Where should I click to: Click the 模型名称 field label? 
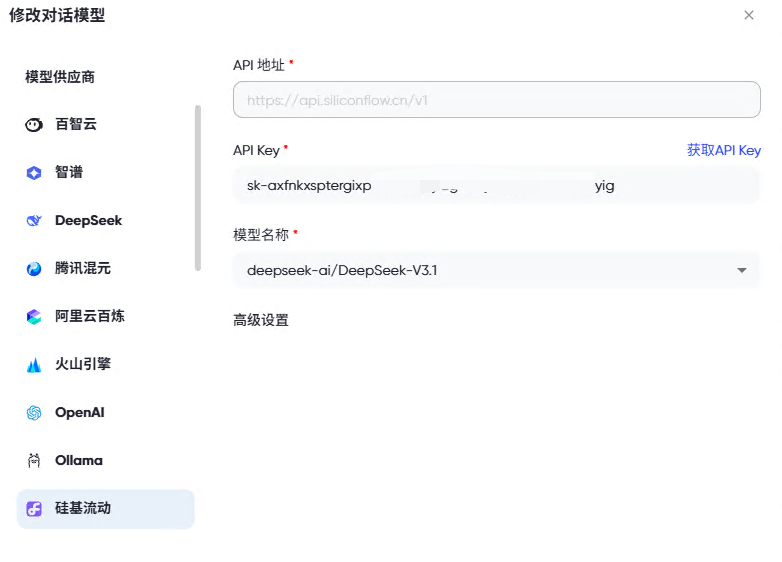pos(261,234)
